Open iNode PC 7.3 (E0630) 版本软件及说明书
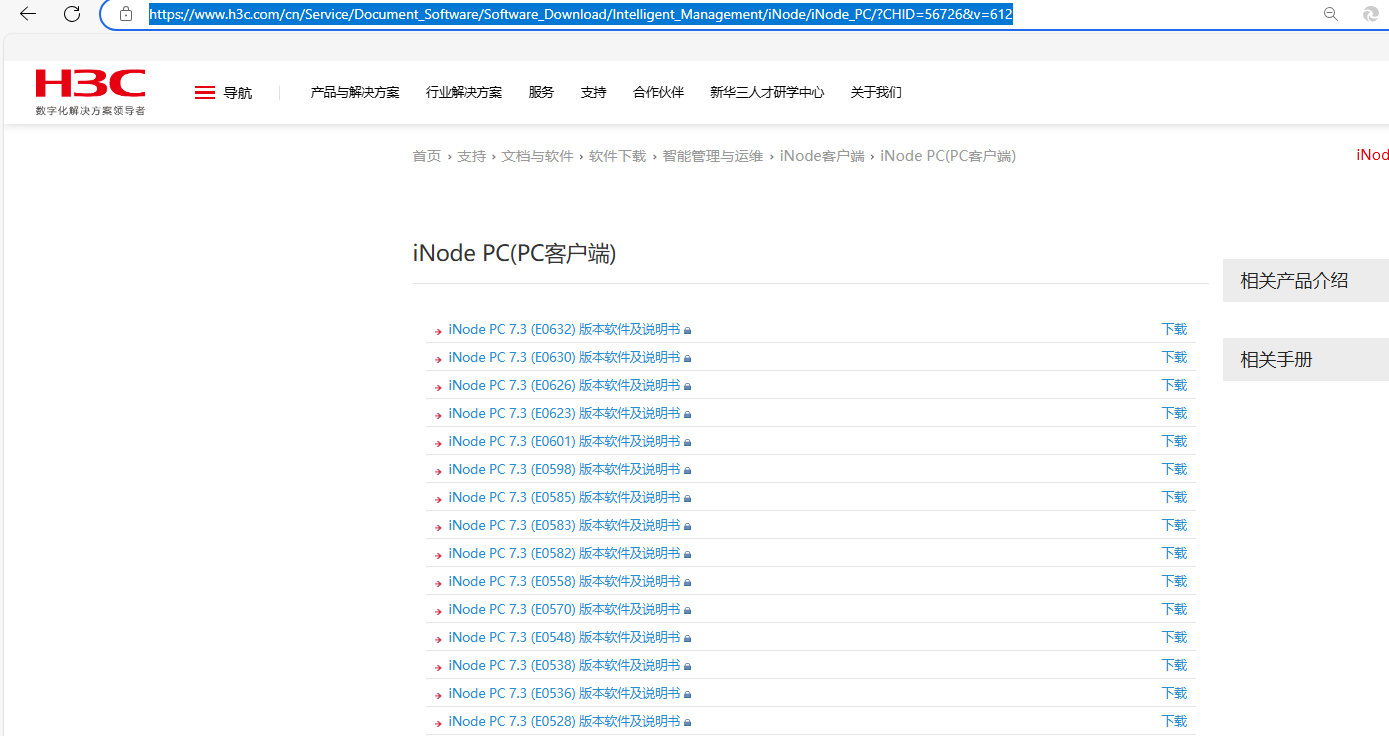 pos(564,357)
